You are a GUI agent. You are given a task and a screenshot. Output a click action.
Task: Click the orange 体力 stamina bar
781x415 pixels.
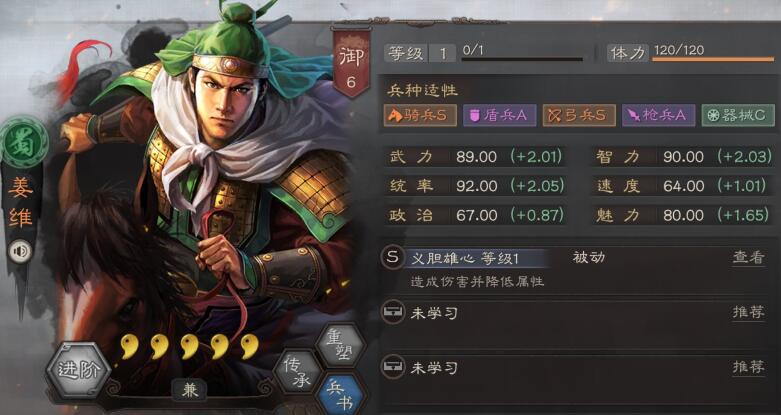713,59
